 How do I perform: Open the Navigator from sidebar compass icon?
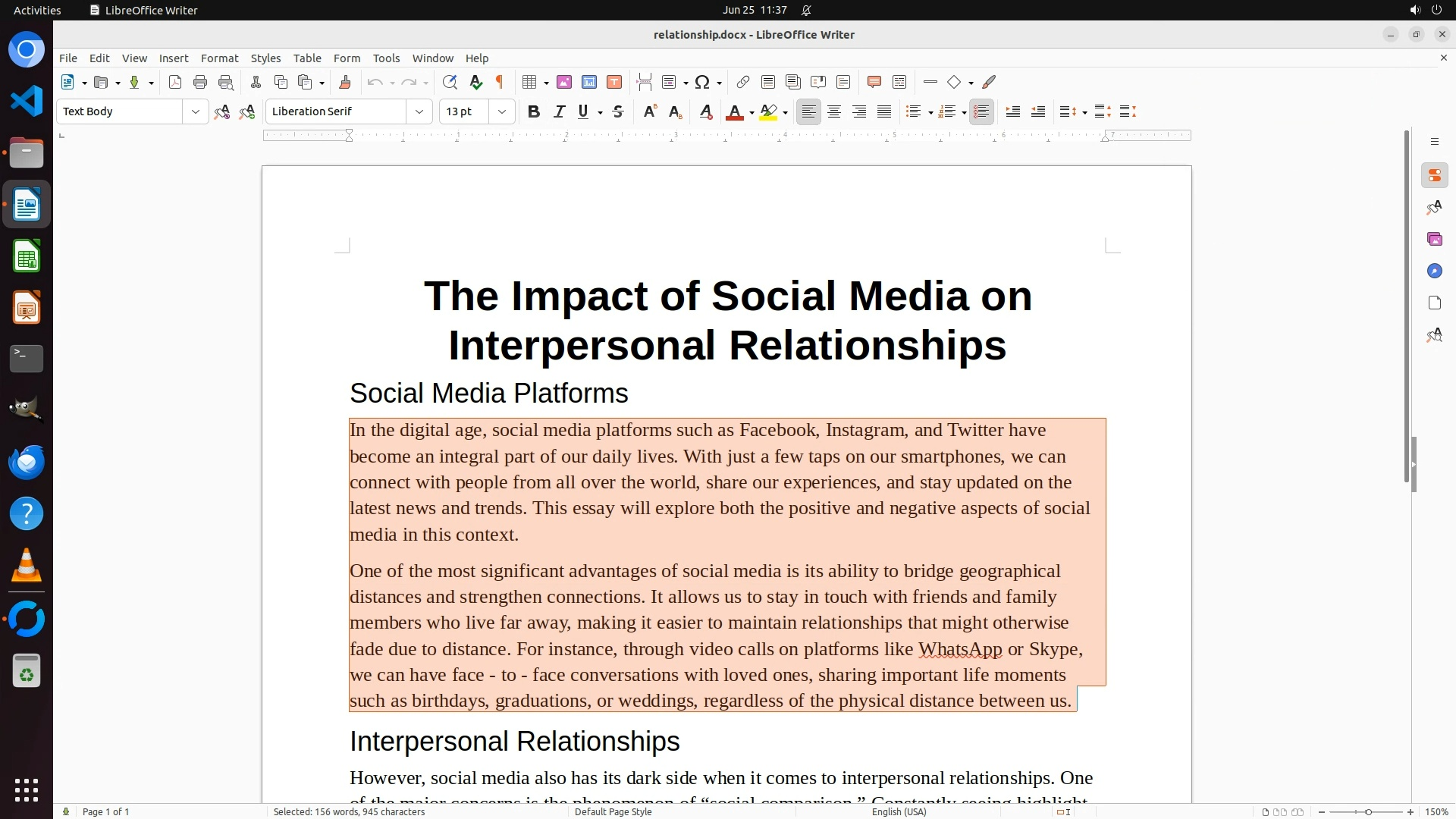(1434, 271)
